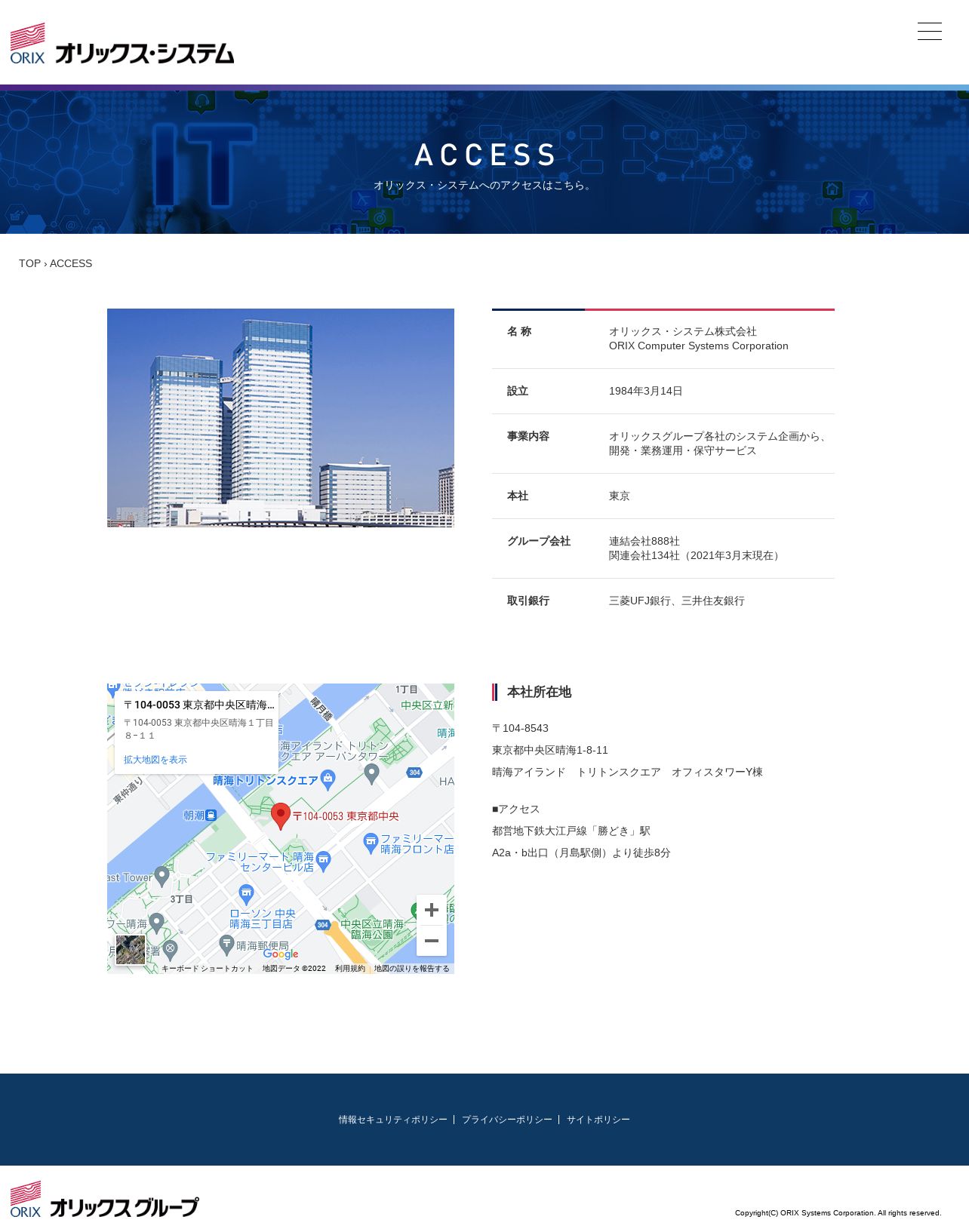This screenshot has height=1232, width=969.
Task: Open サイトポリシー footer link
Action: (598, 1120)
